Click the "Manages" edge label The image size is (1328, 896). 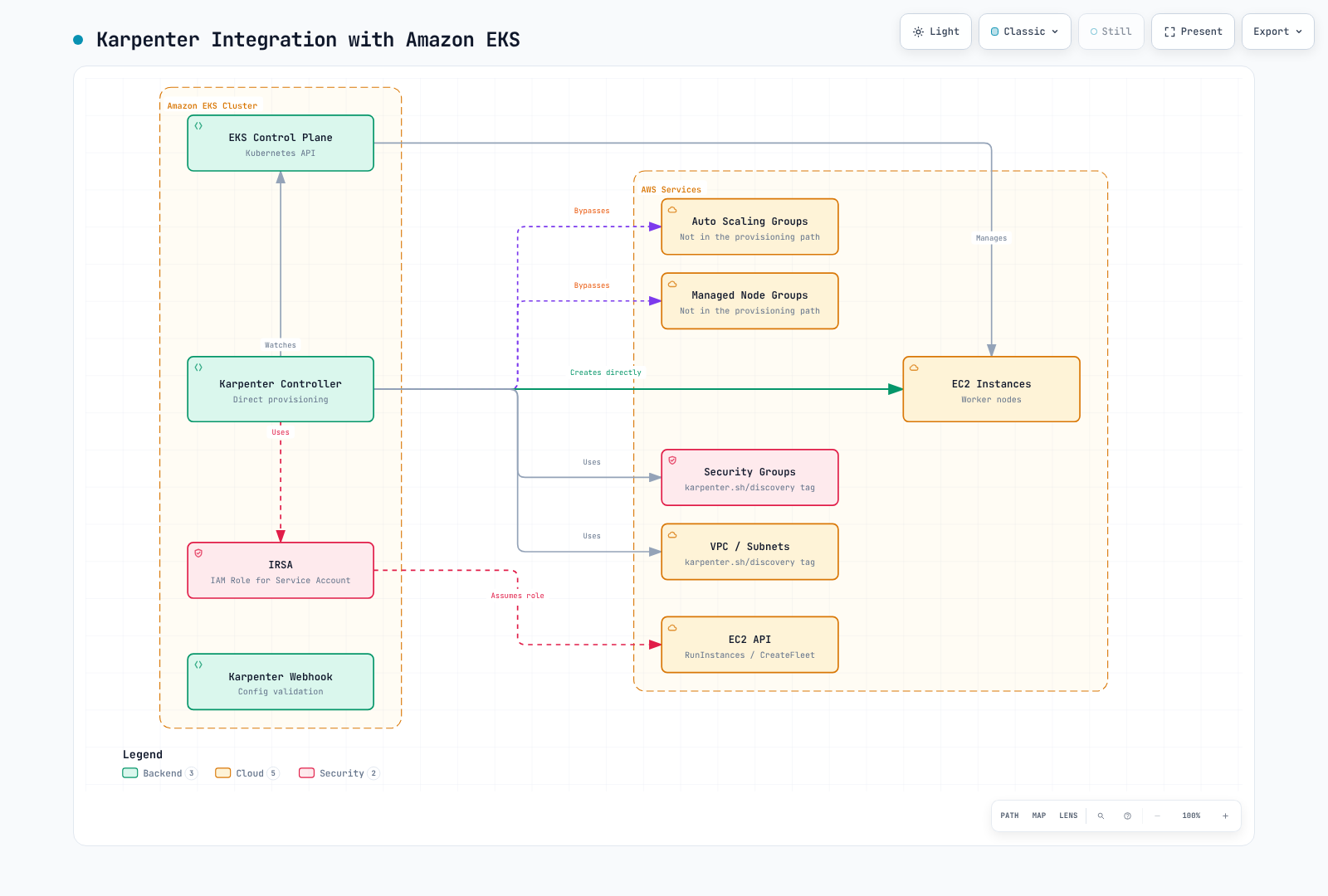pyautogui.click(x=991, y=238)
